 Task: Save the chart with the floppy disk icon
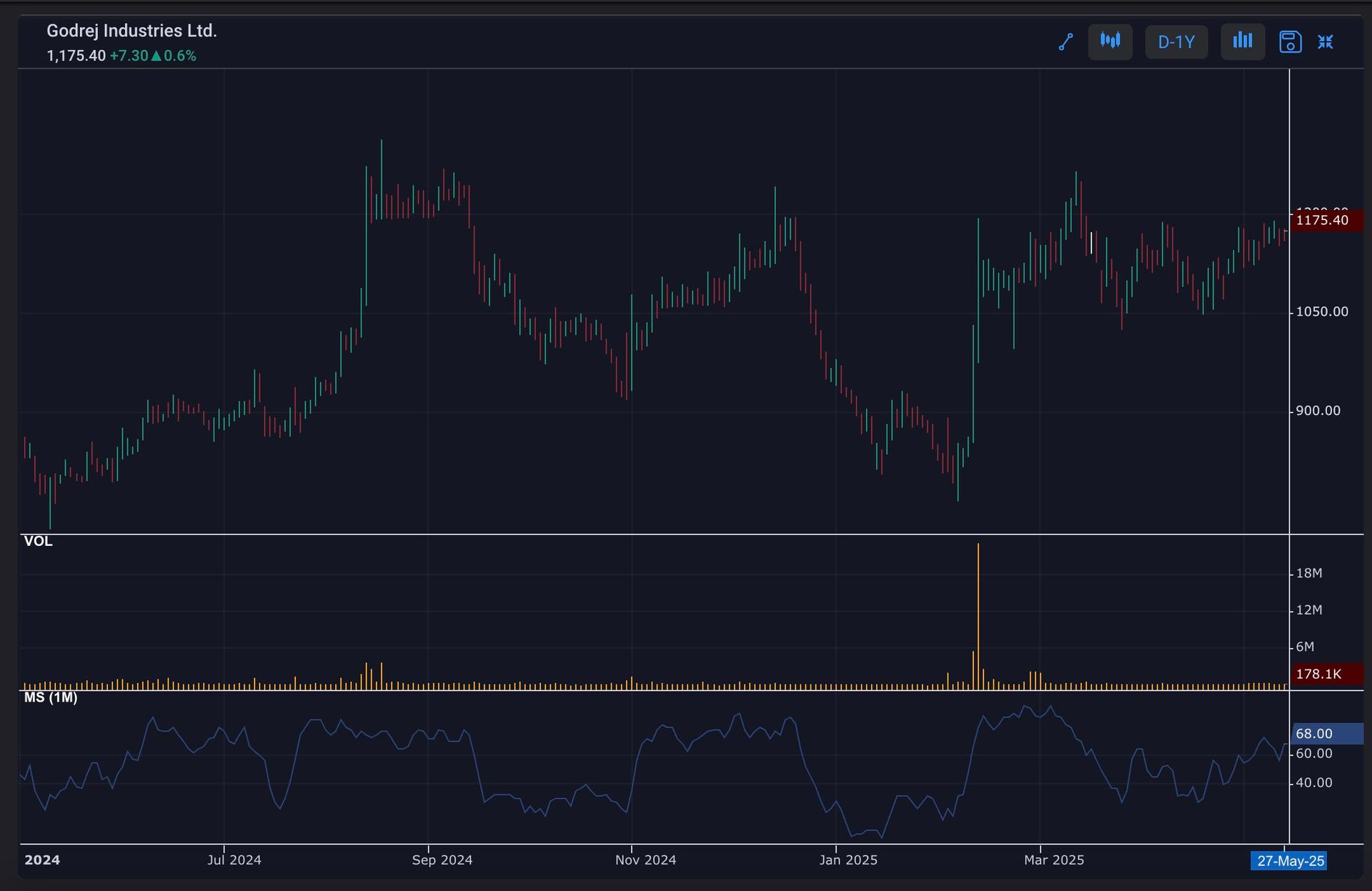pyautogui.click(x=1290, y=42)
